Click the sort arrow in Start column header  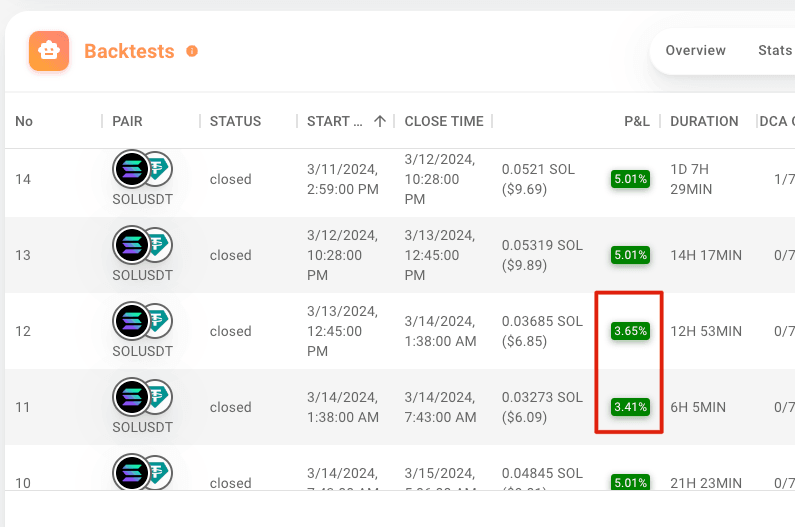tap(379, 121)
